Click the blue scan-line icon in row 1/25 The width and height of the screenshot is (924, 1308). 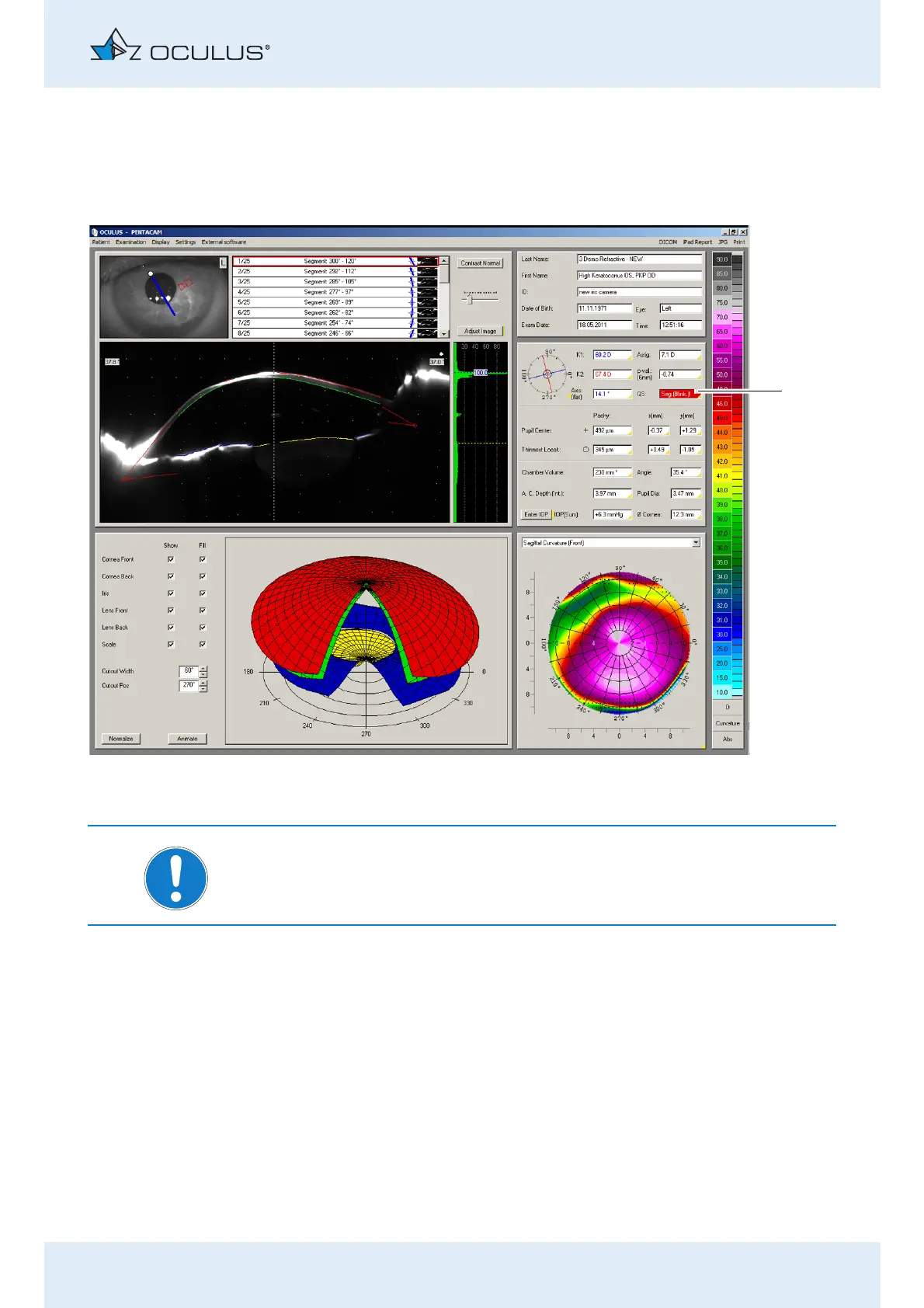click(412, 262)
